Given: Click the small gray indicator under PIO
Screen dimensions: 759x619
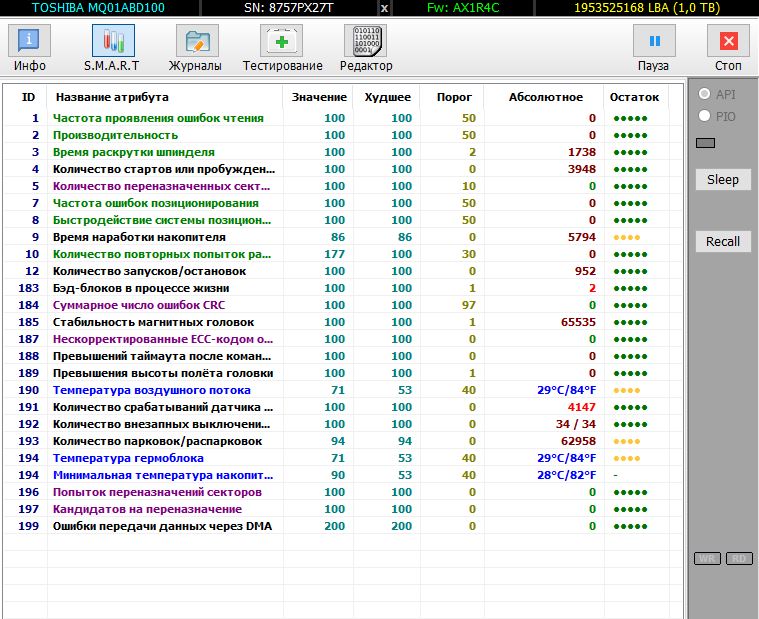Looking at the screenshot, I should click(705, 143).
